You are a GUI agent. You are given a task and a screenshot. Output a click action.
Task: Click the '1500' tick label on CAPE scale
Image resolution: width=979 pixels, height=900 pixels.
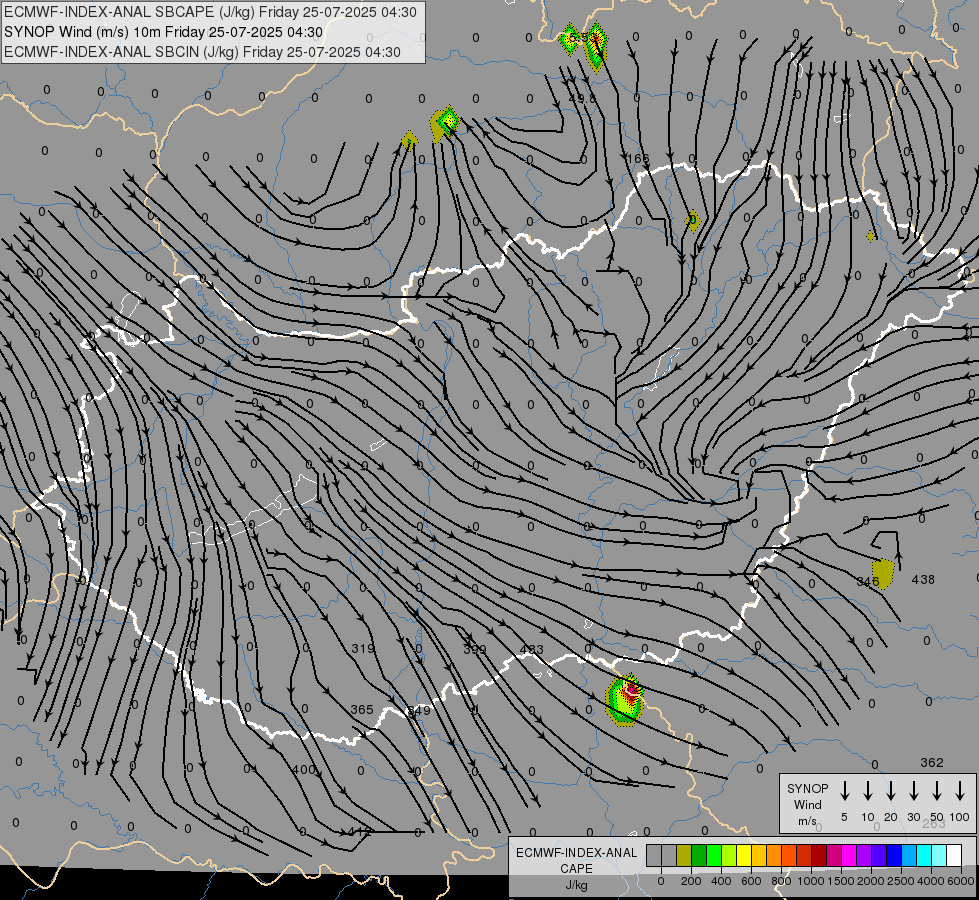pyautogui.click(x=841, y=881)
